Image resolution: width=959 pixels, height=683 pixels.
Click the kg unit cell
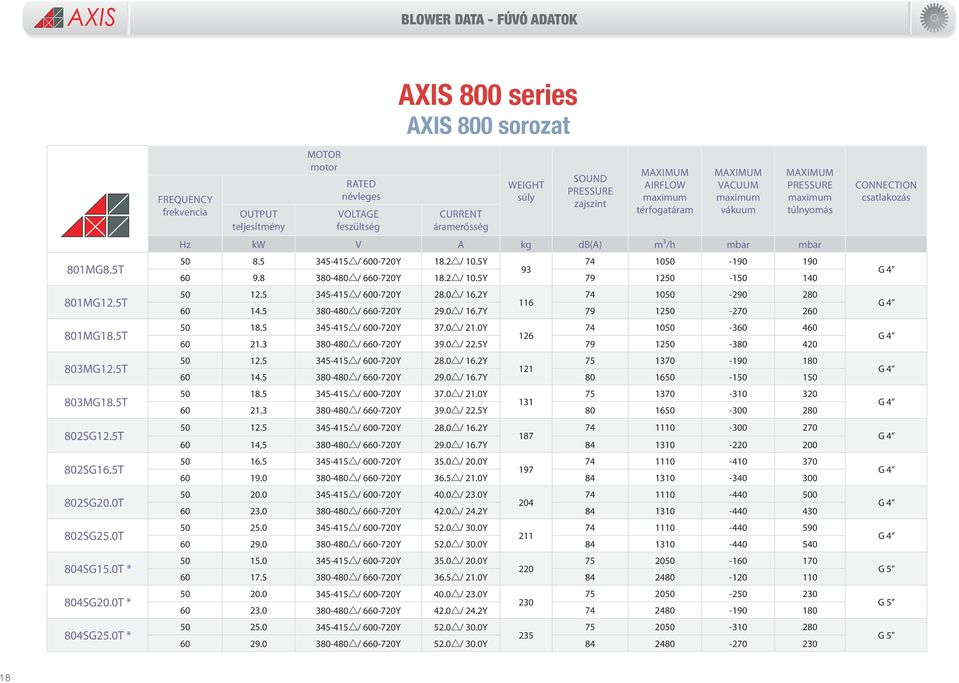(526, 245)
